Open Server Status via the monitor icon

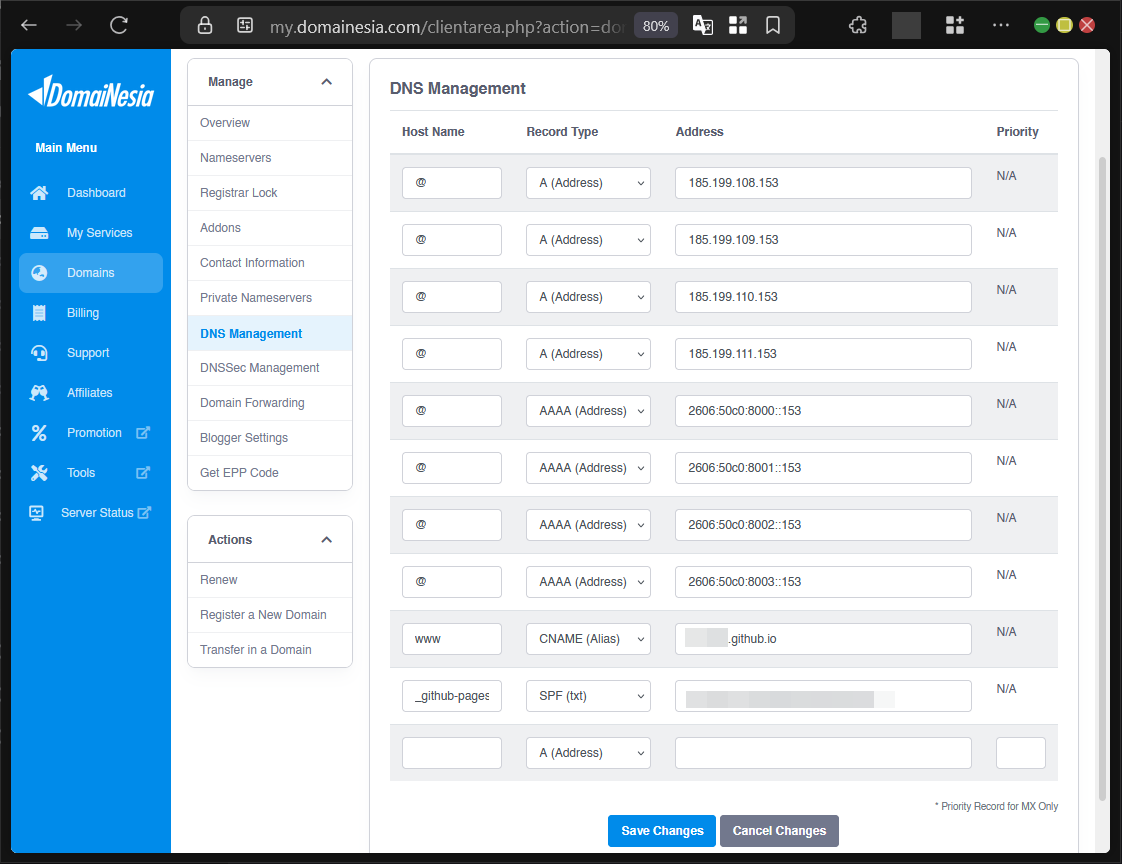click(x=37, y=512)
